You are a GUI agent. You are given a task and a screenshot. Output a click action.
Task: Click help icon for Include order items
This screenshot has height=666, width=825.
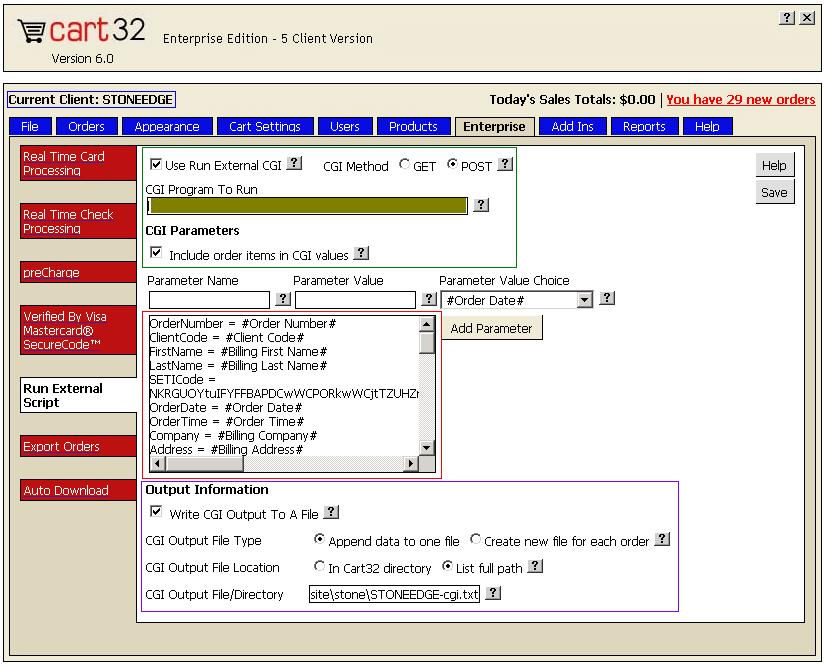click(x=361, y=253)
